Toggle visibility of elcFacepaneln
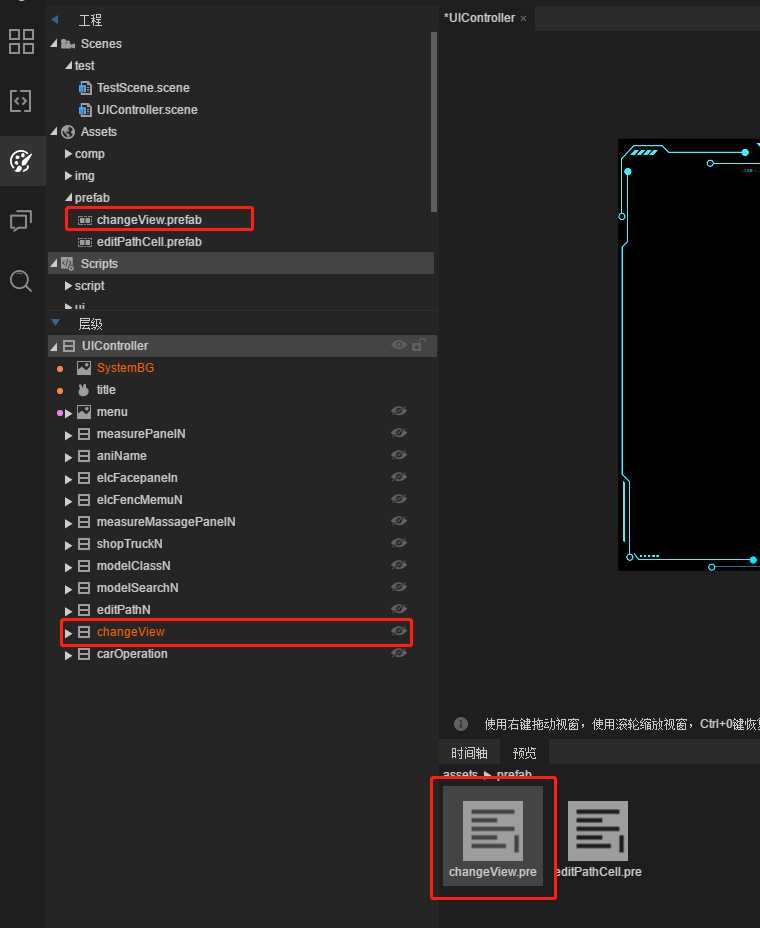The image size is (760, 928). point(399,476)
